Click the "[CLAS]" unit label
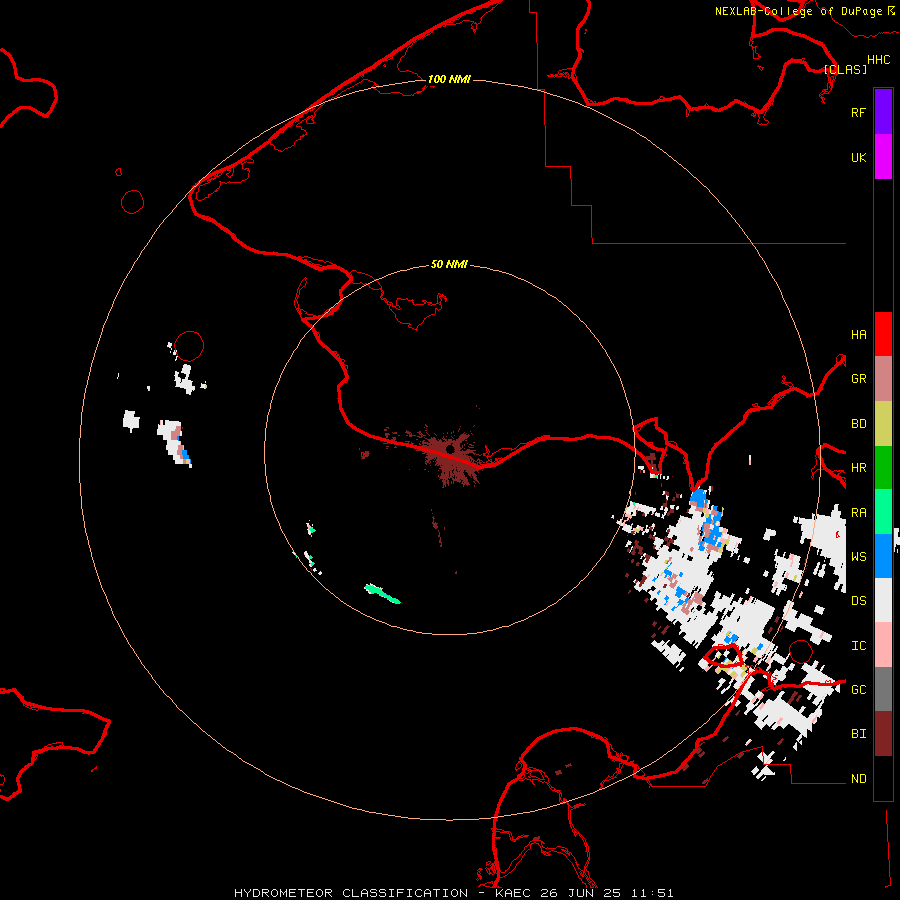The width and height of the screenshot is (900, 900). pyautogui.click(x=845, y=69)
